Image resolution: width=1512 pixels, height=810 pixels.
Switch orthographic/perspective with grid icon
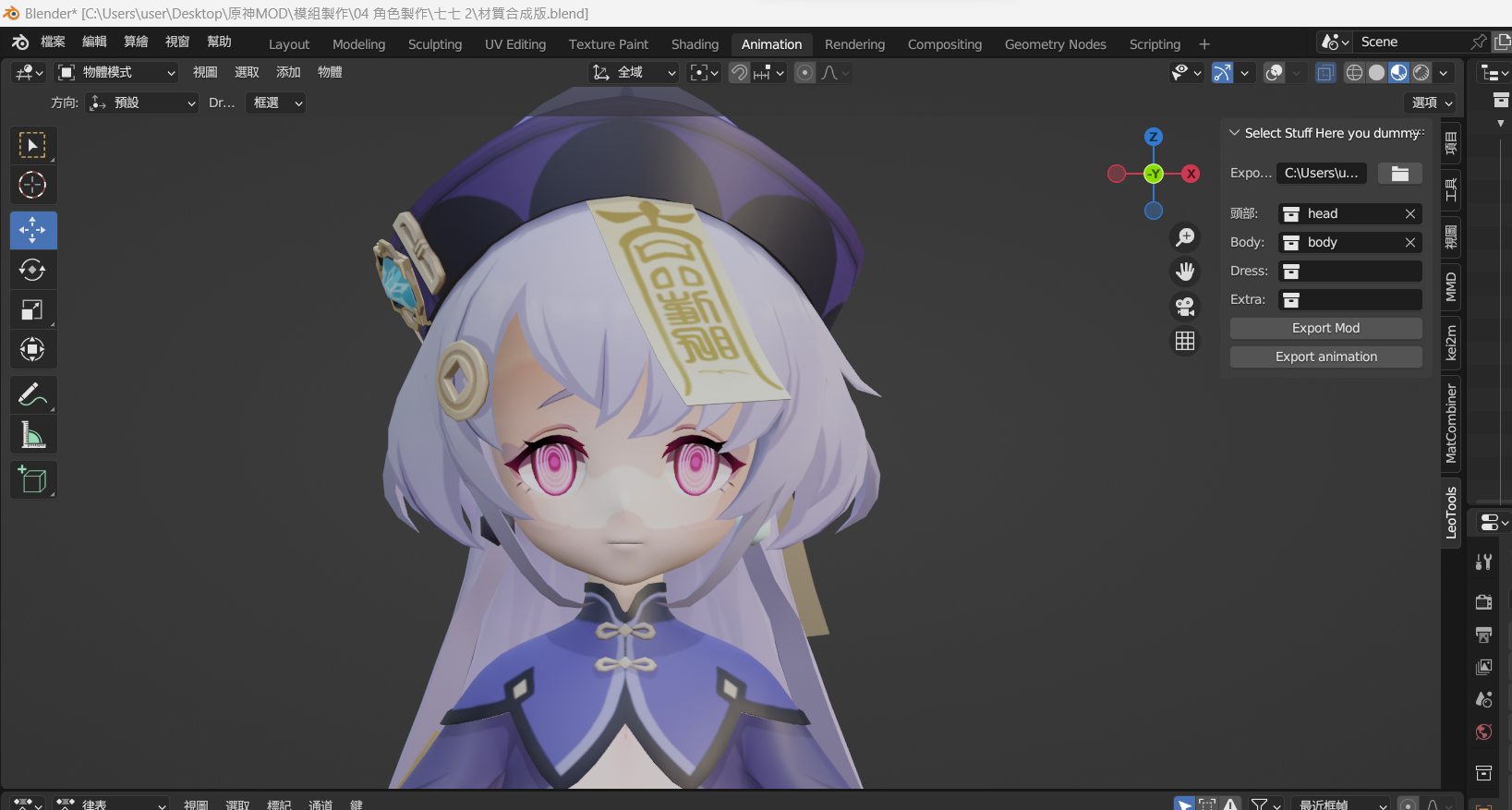(x=1185, y=341)
